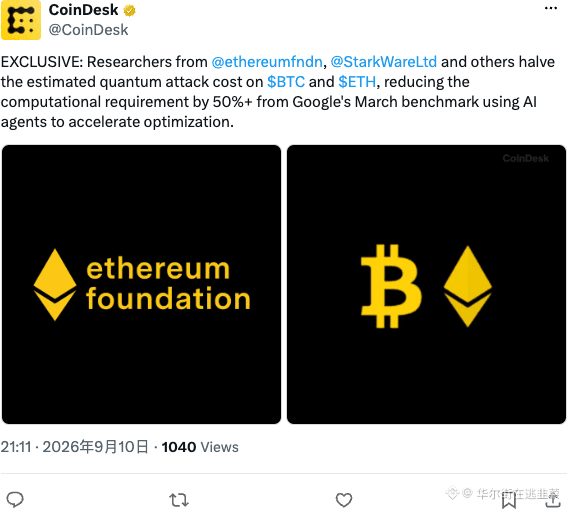This screenshot has width=567, height=510.
Task: Open the @ethereumfndn mention link
Action: click(267, 62)
